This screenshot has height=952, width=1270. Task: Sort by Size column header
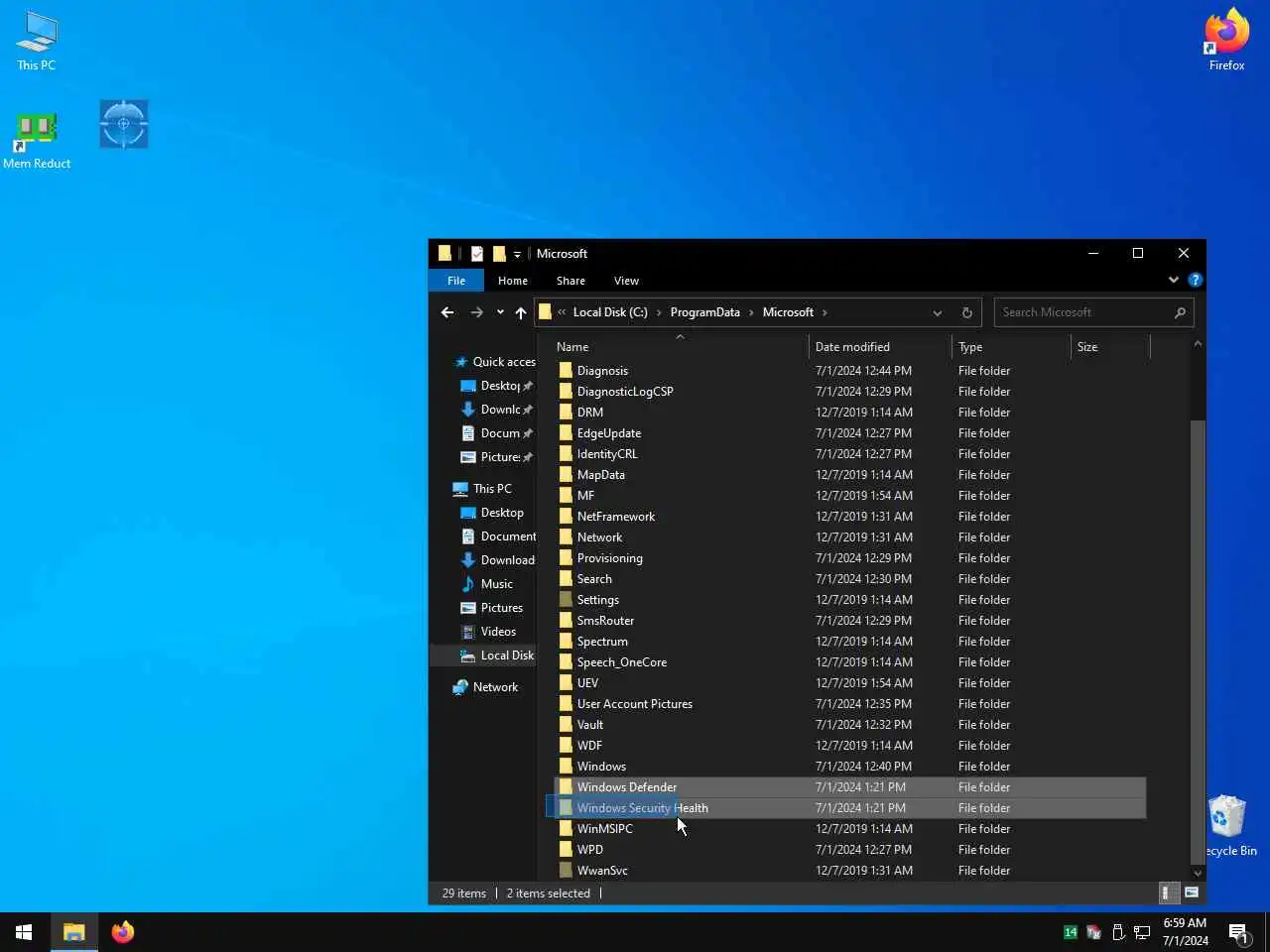[x=1111, y=347]
